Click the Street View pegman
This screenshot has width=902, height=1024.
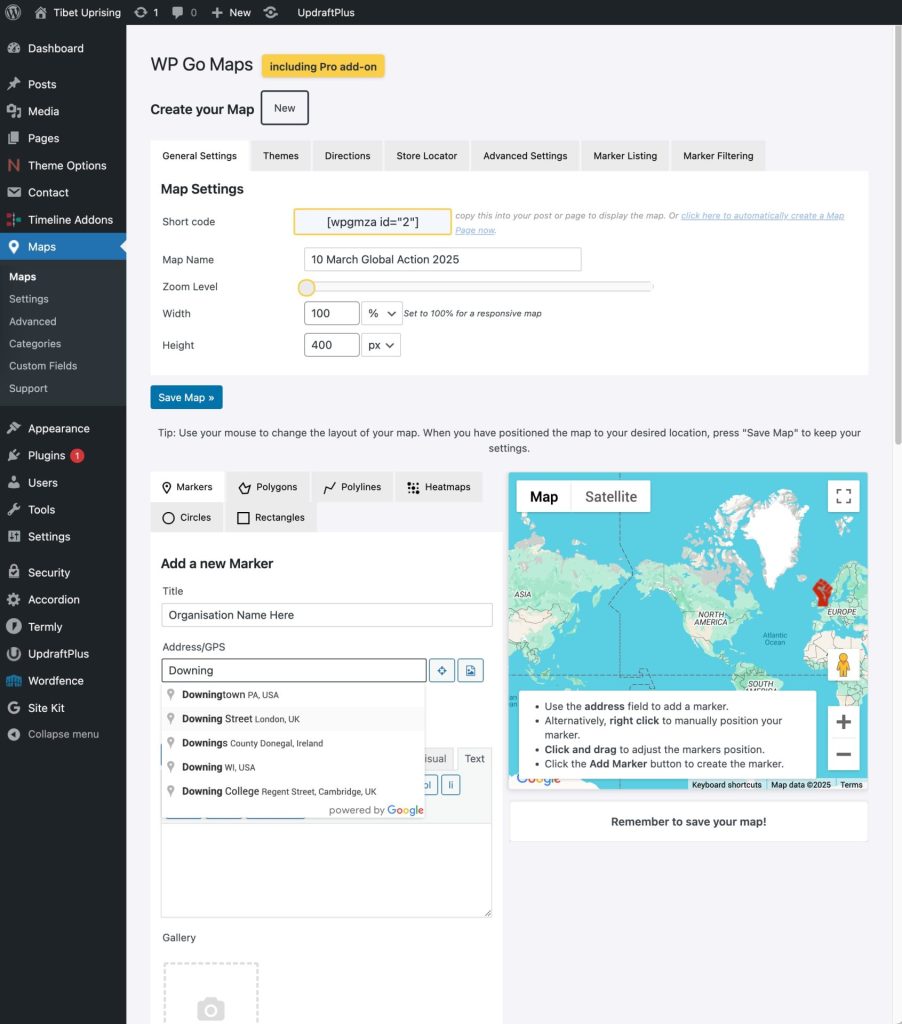click(843, 665)
